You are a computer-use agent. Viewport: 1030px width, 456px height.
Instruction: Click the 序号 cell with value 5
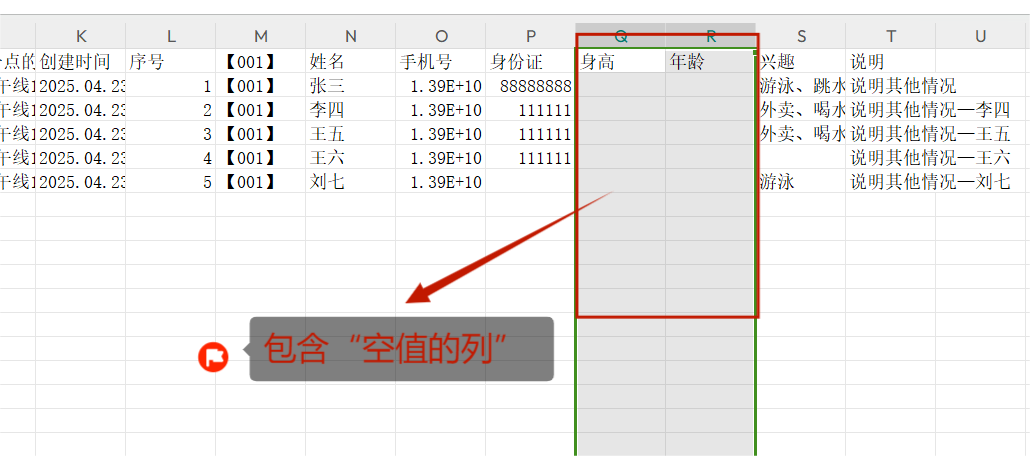click(171, 182)
